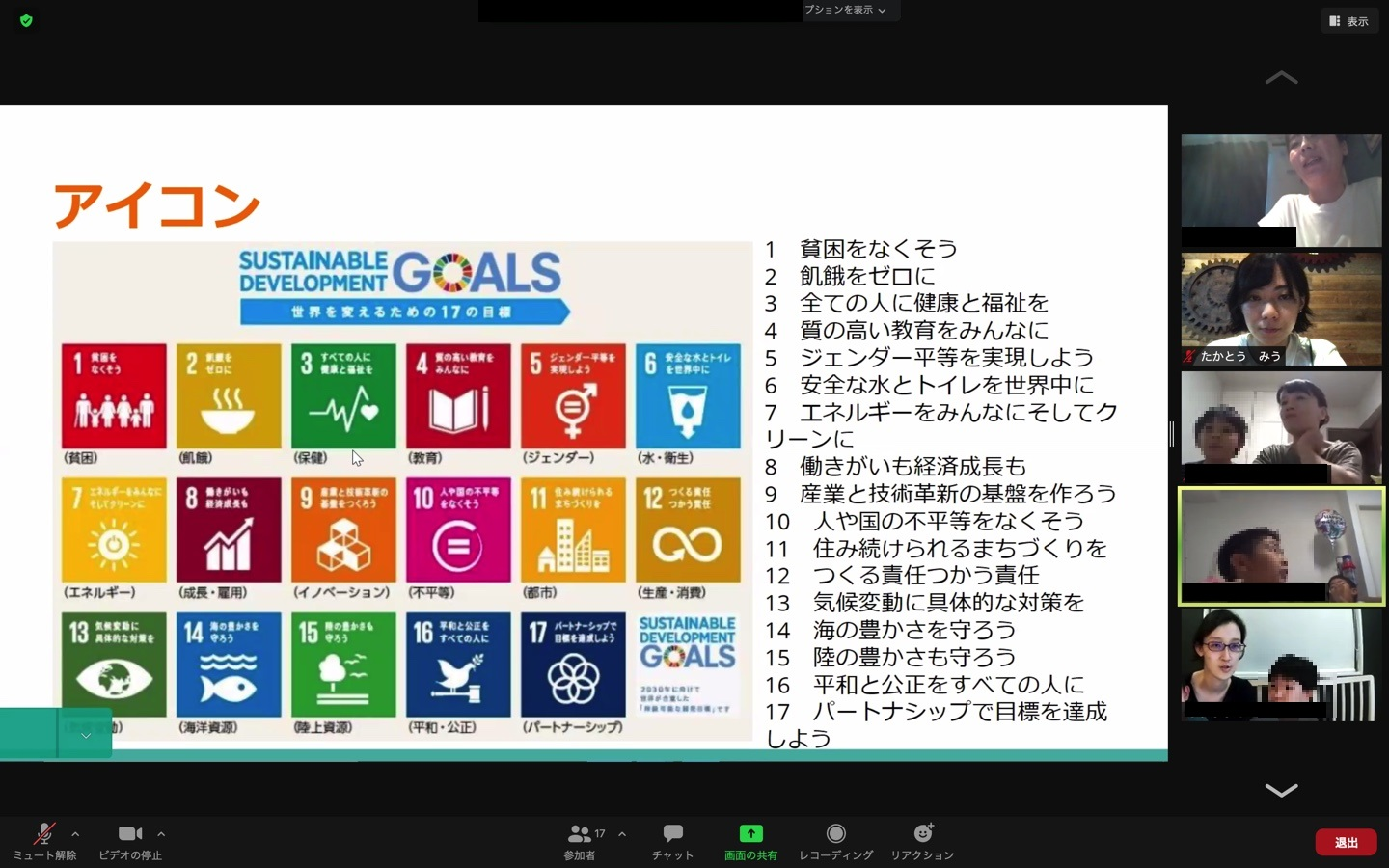Screen dimensions: 1389x868
Task: Expand the green tab chevron at bottom-left
Action: [x=85, y=736]
